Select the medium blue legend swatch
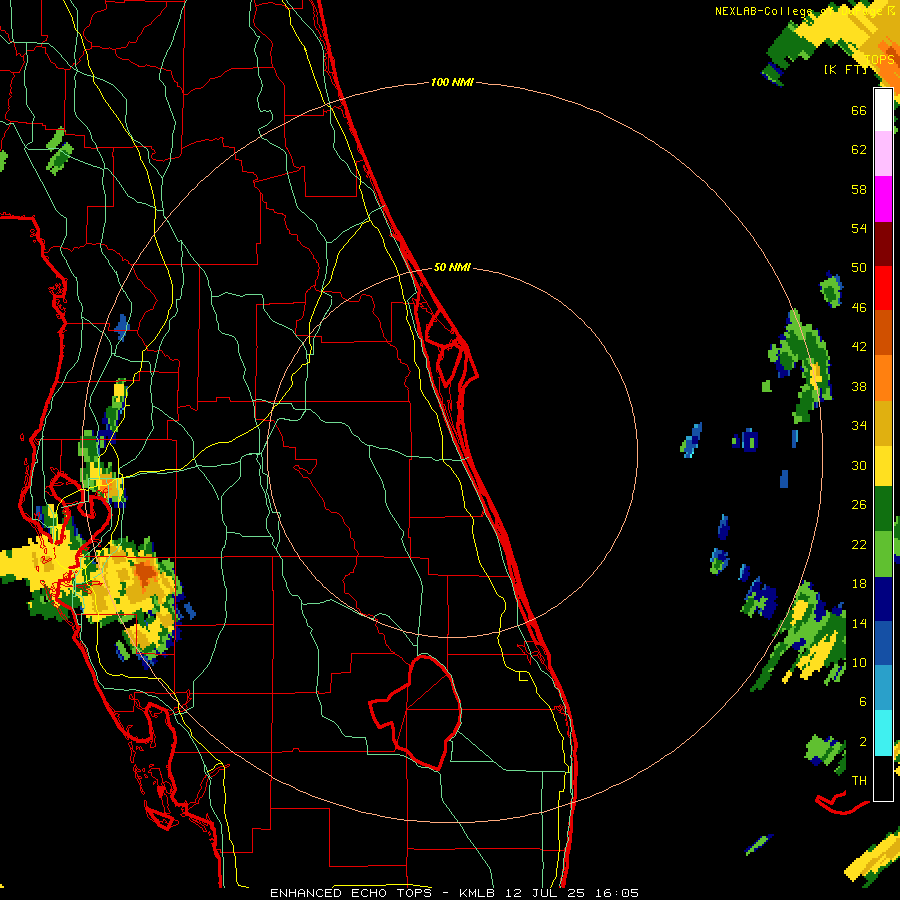900x900 pixels. point(883,643)
